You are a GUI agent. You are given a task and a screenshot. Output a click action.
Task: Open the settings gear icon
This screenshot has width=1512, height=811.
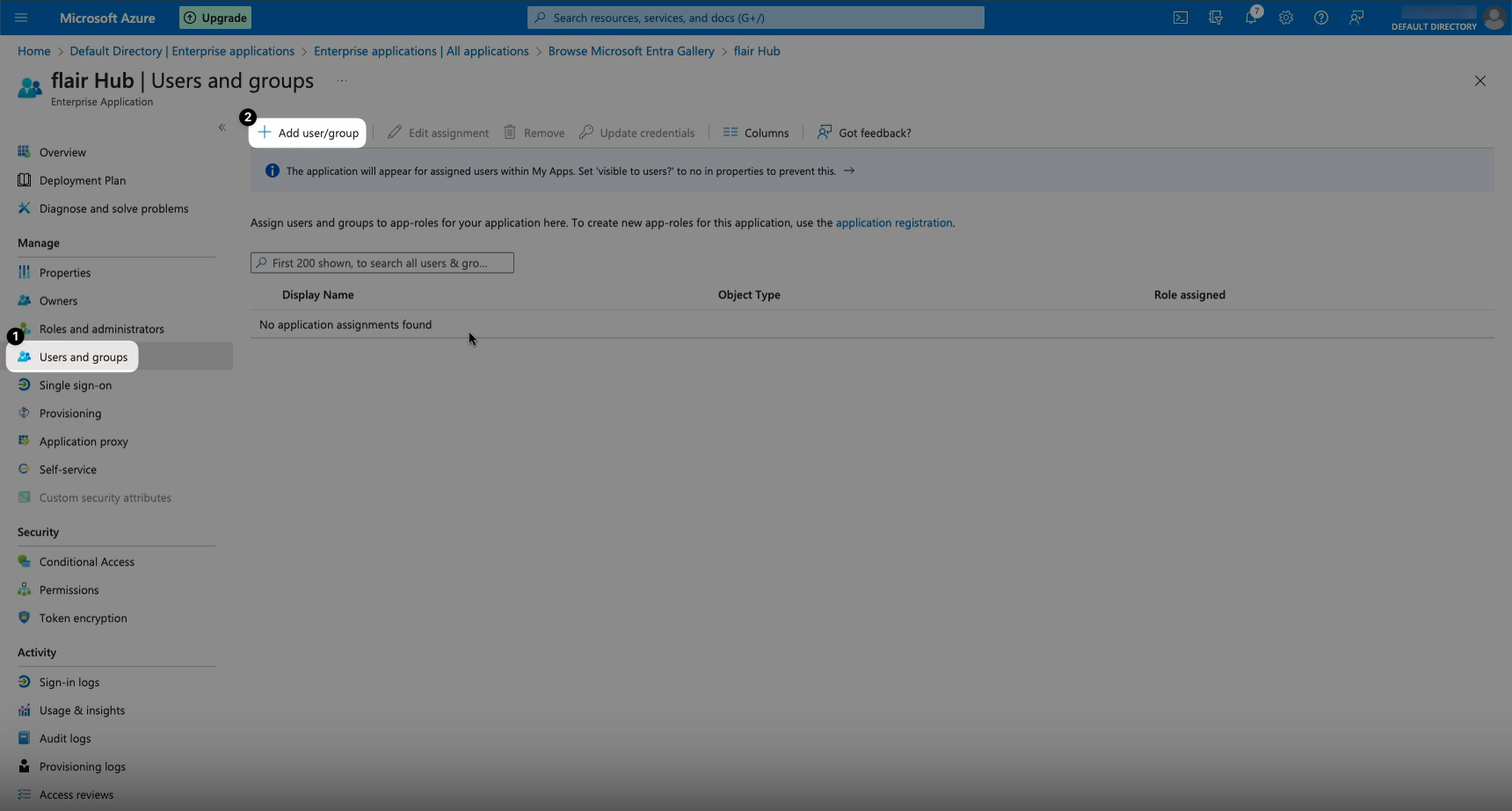1286,18
